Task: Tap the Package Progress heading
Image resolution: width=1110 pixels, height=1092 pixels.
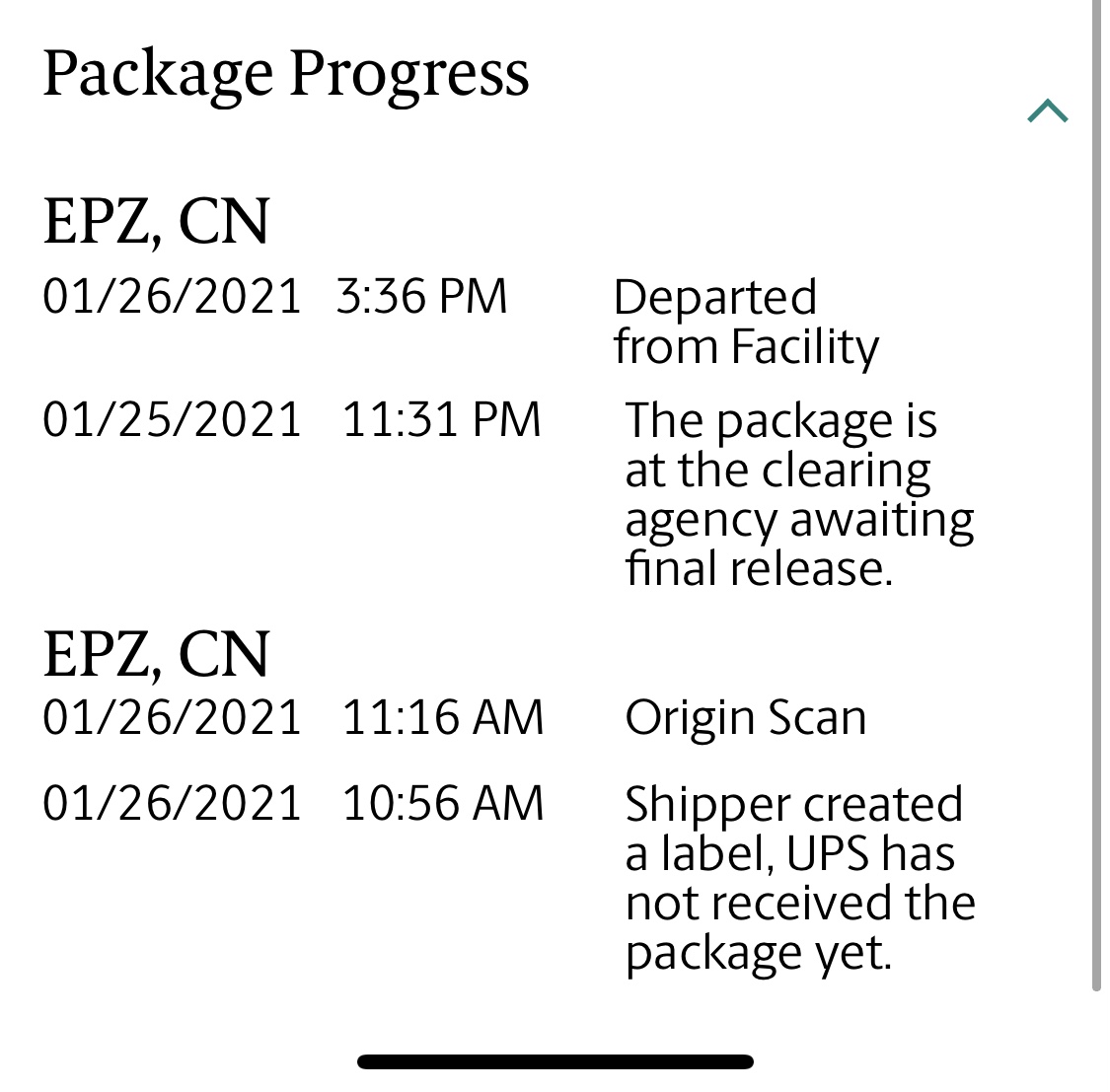Action: [286, 75]
